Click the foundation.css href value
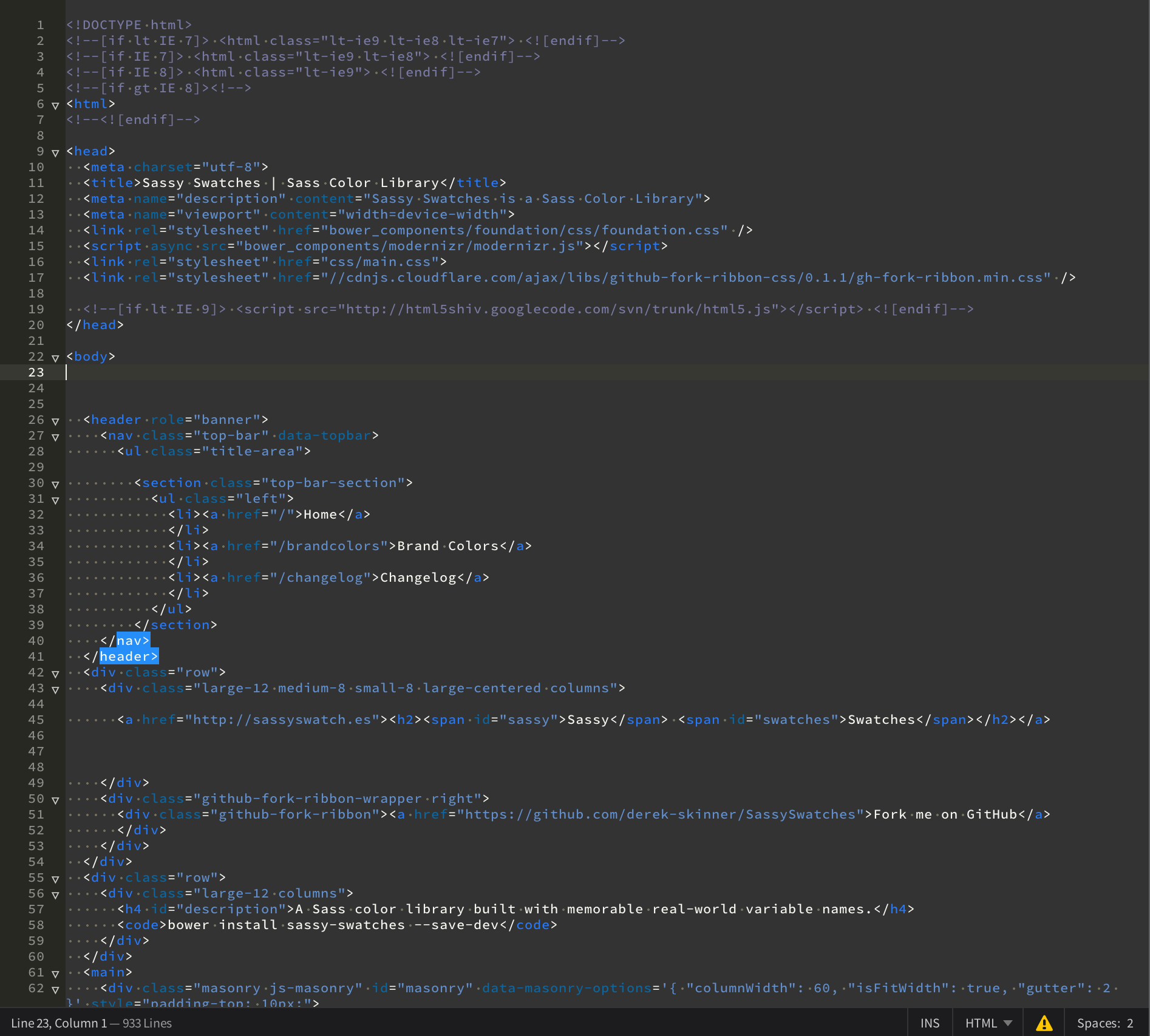Viewport: 1150px width, 1036px height. pos(525,230)
